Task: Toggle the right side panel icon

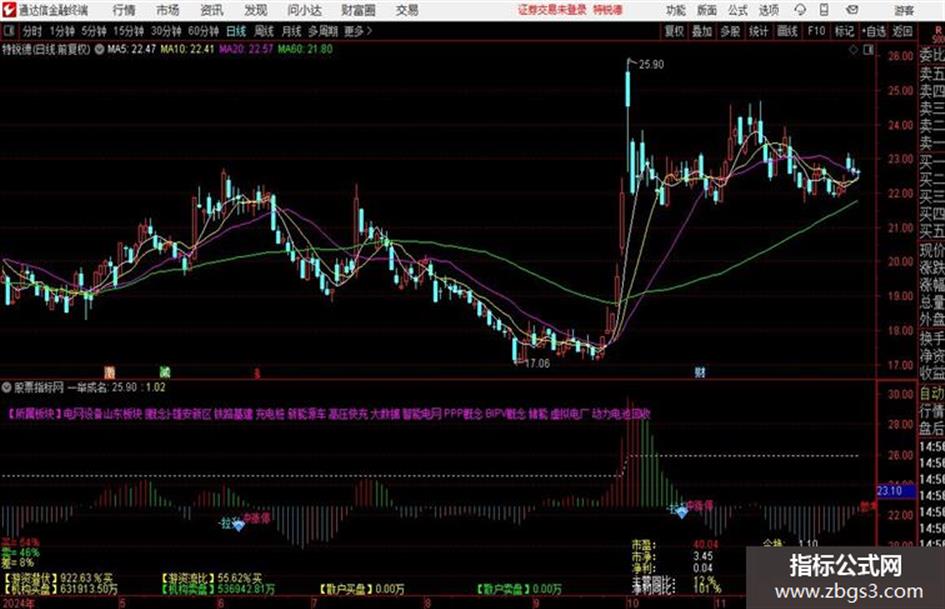Action: tap(868, 50)
